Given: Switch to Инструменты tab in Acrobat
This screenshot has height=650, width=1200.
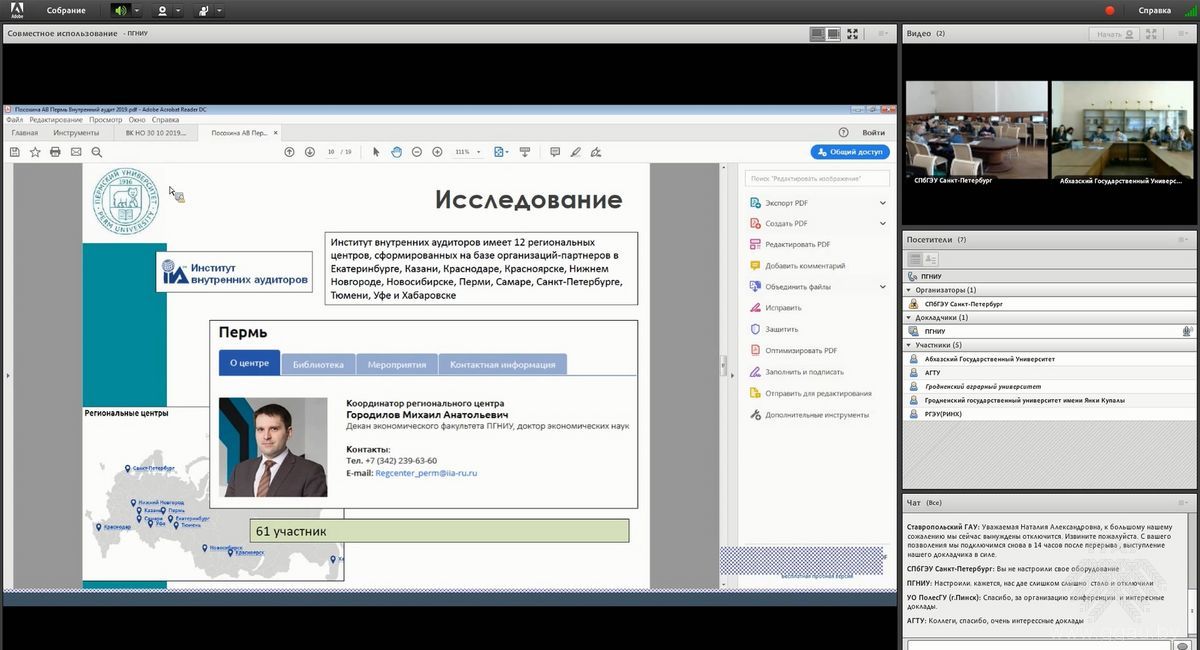Looking at the screenshot, I should (x=76, y=132).
